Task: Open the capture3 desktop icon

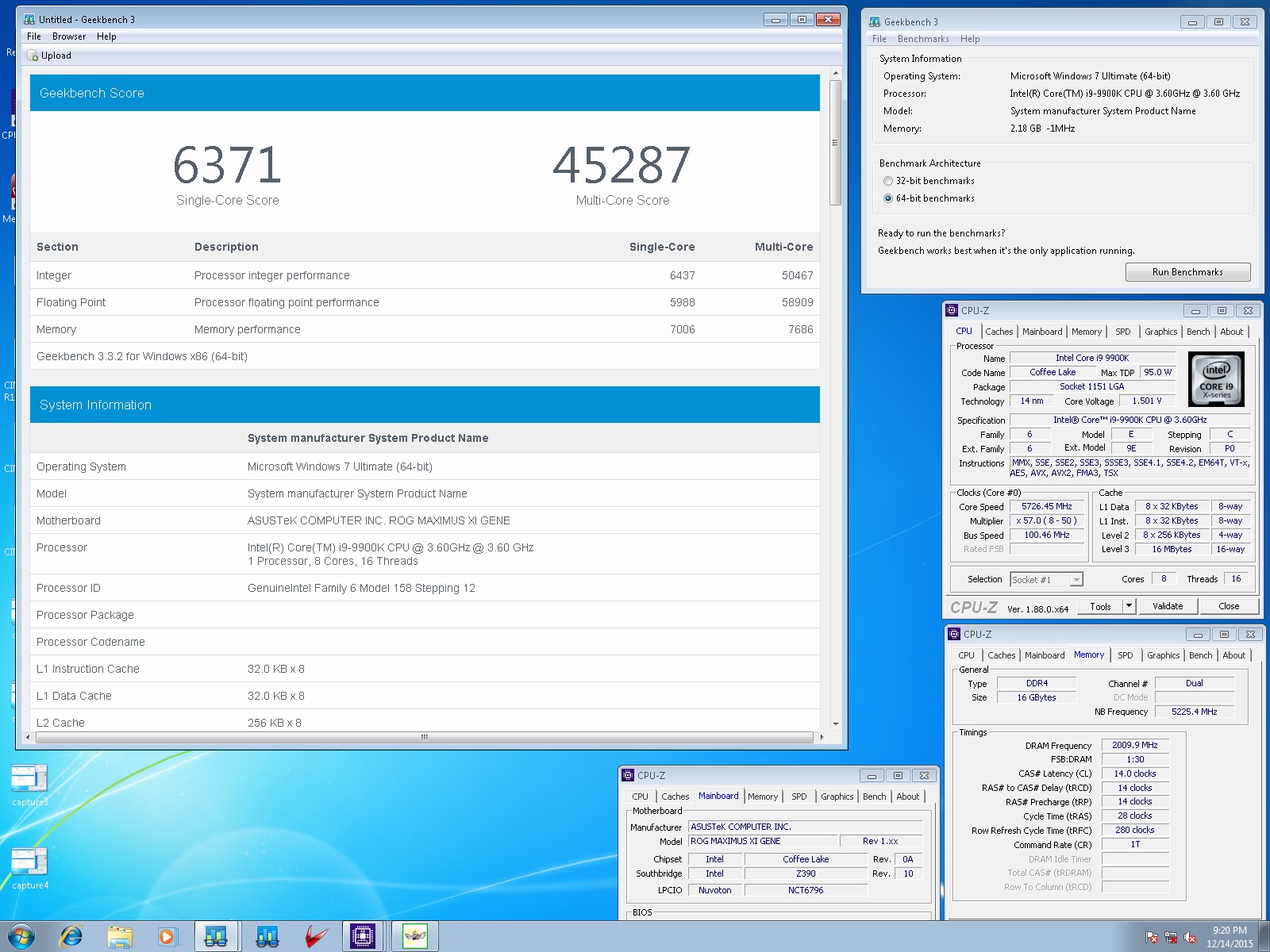Action: pos(29,785)
